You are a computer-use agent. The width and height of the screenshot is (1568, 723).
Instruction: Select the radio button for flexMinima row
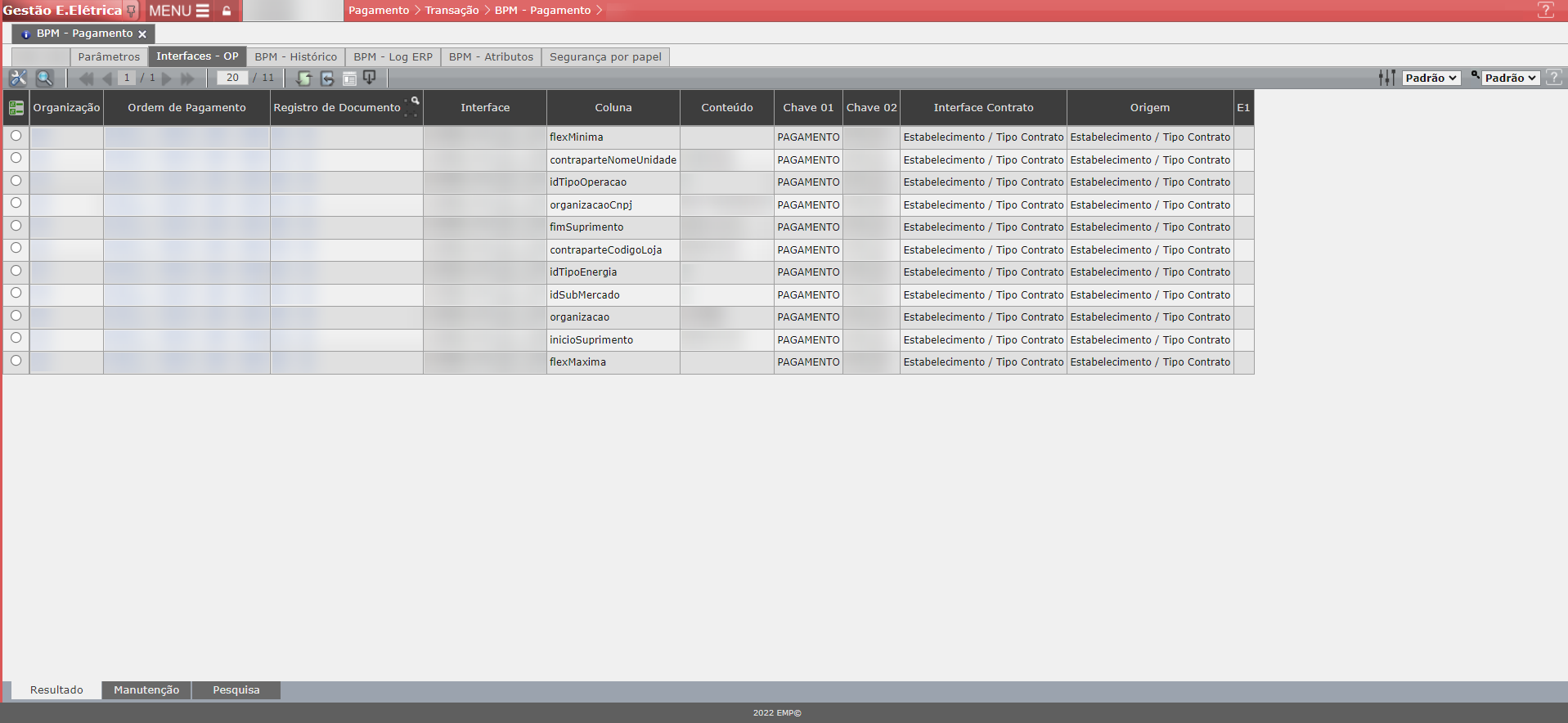tap(16, 136)
